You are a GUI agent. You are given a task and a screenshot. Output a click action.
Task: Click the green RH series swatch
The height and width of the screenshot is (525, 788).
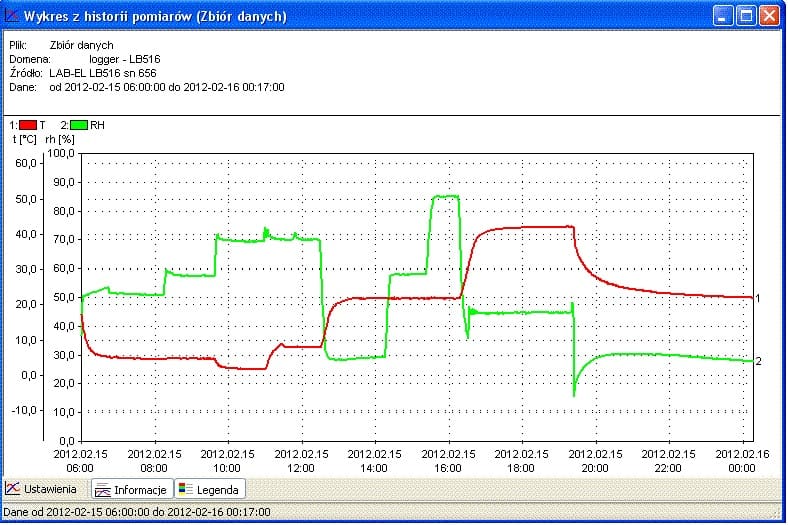pos(79,125)
